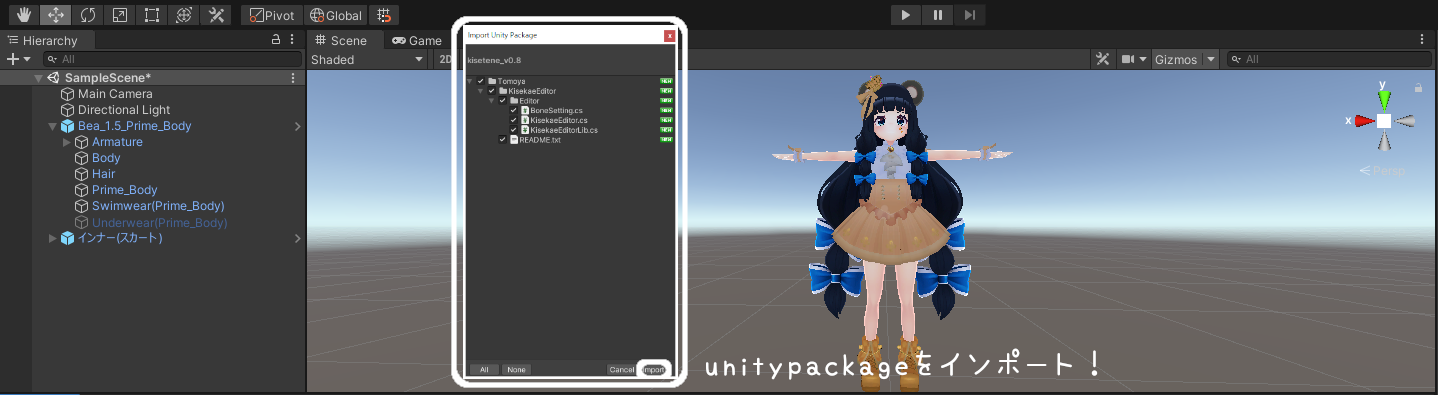Select the Rect Transform tool

pos(151,15)
